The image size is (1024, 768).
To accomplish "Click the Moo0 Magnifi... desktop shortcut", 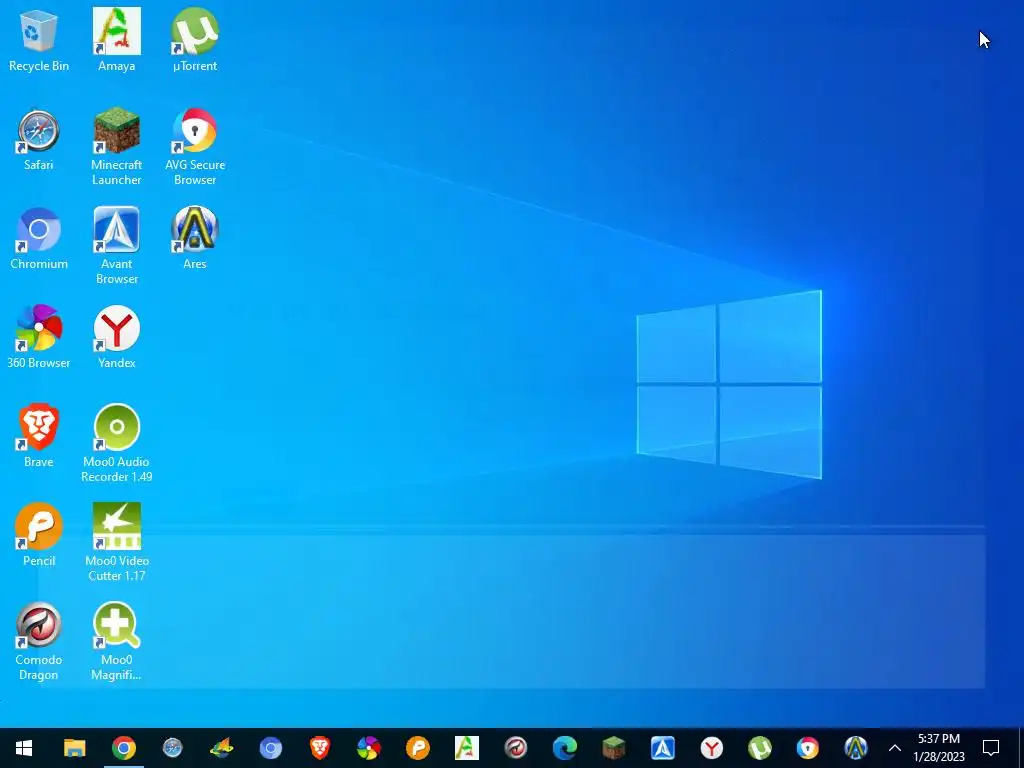I will [116, 642].
